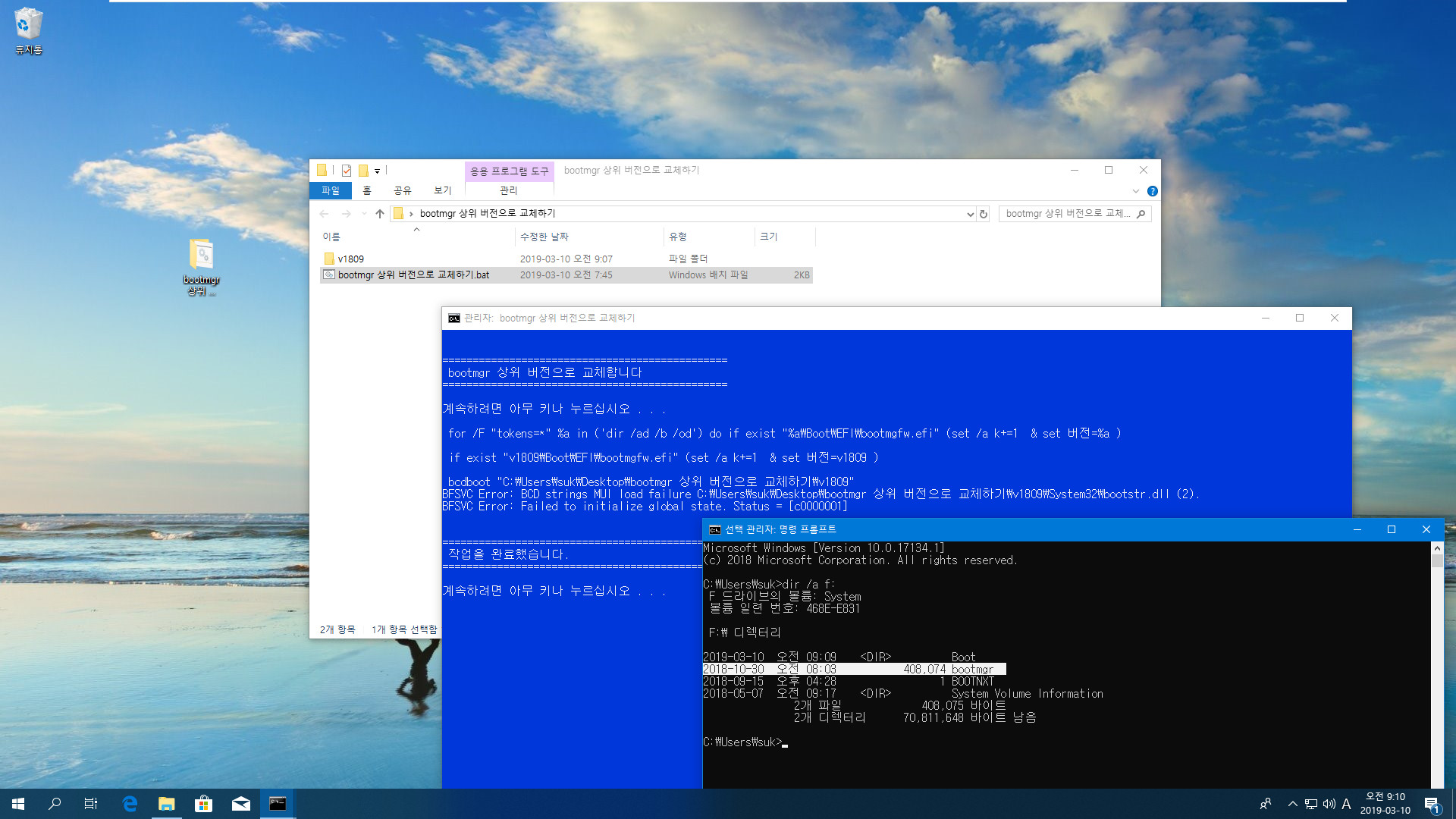
Task: Switch to the 홈 ribbon tab
Action: (x=367, y=190)
